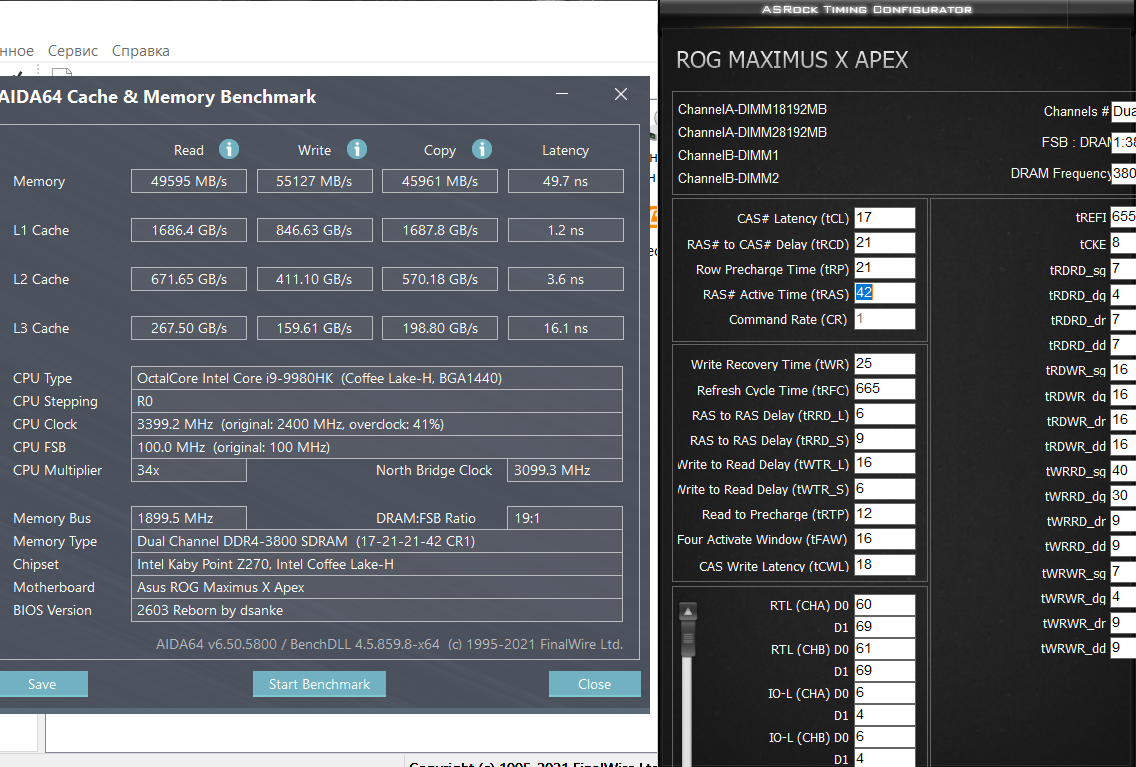1136x767 pixels.
Task: Minimize the AIDA64 benchmark window
Action: pos(562,94)
